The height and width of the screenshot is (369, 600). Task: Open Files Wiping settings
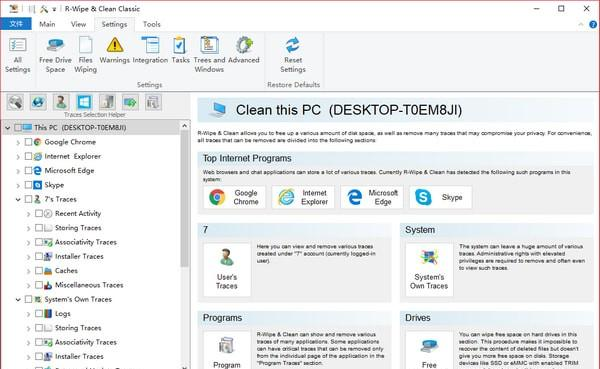click(85, 55)
